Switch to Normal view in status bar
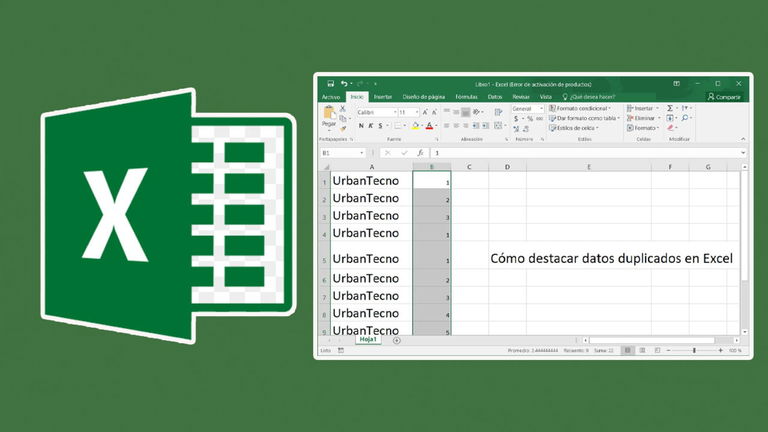This screenshot has height=432, width=768. [627, 351]
